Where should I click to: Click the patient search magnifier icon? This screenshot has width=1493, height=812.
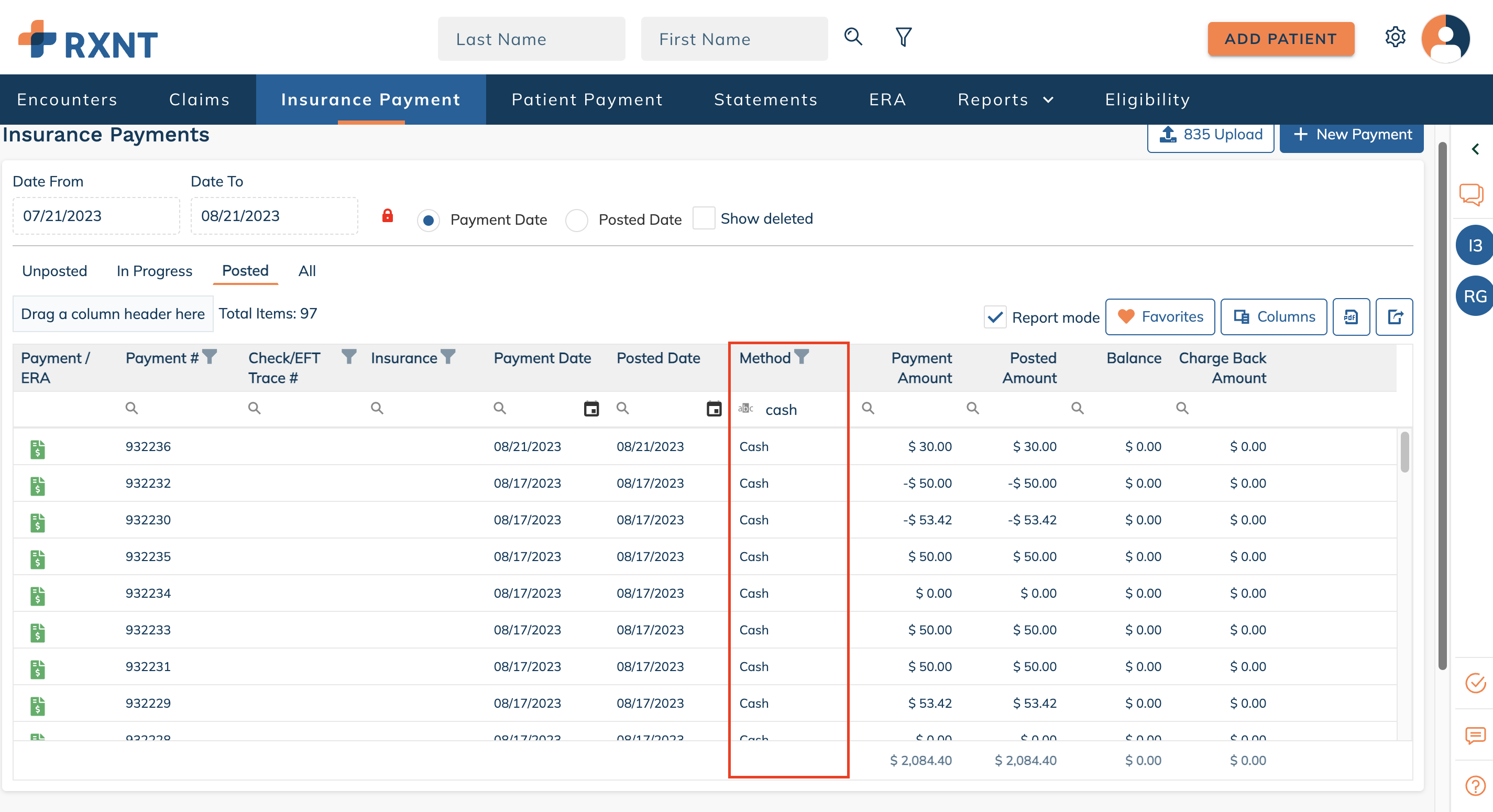coord(853,37)
